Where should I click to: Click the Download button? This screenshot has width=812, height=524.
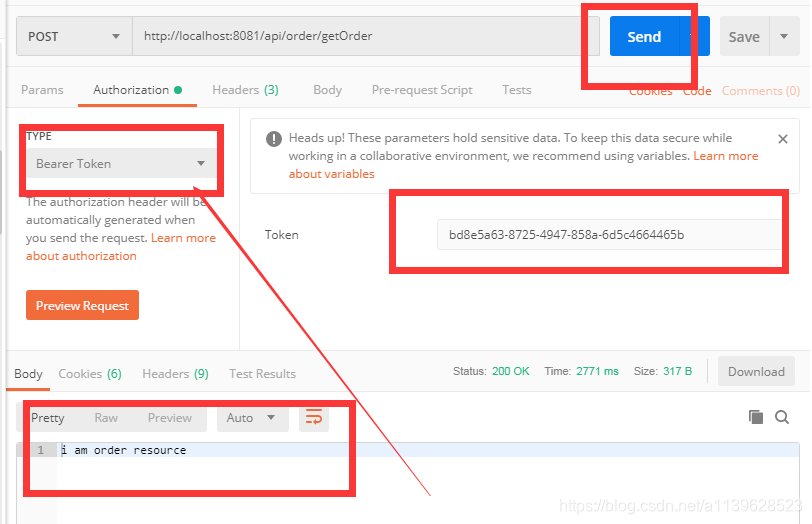[756, 371]
